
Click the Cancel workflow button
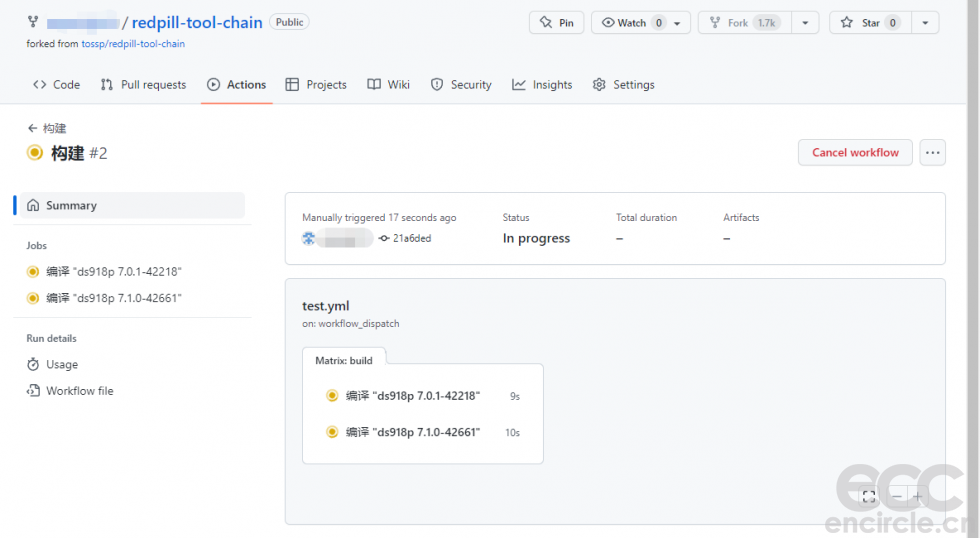point(855,152)
